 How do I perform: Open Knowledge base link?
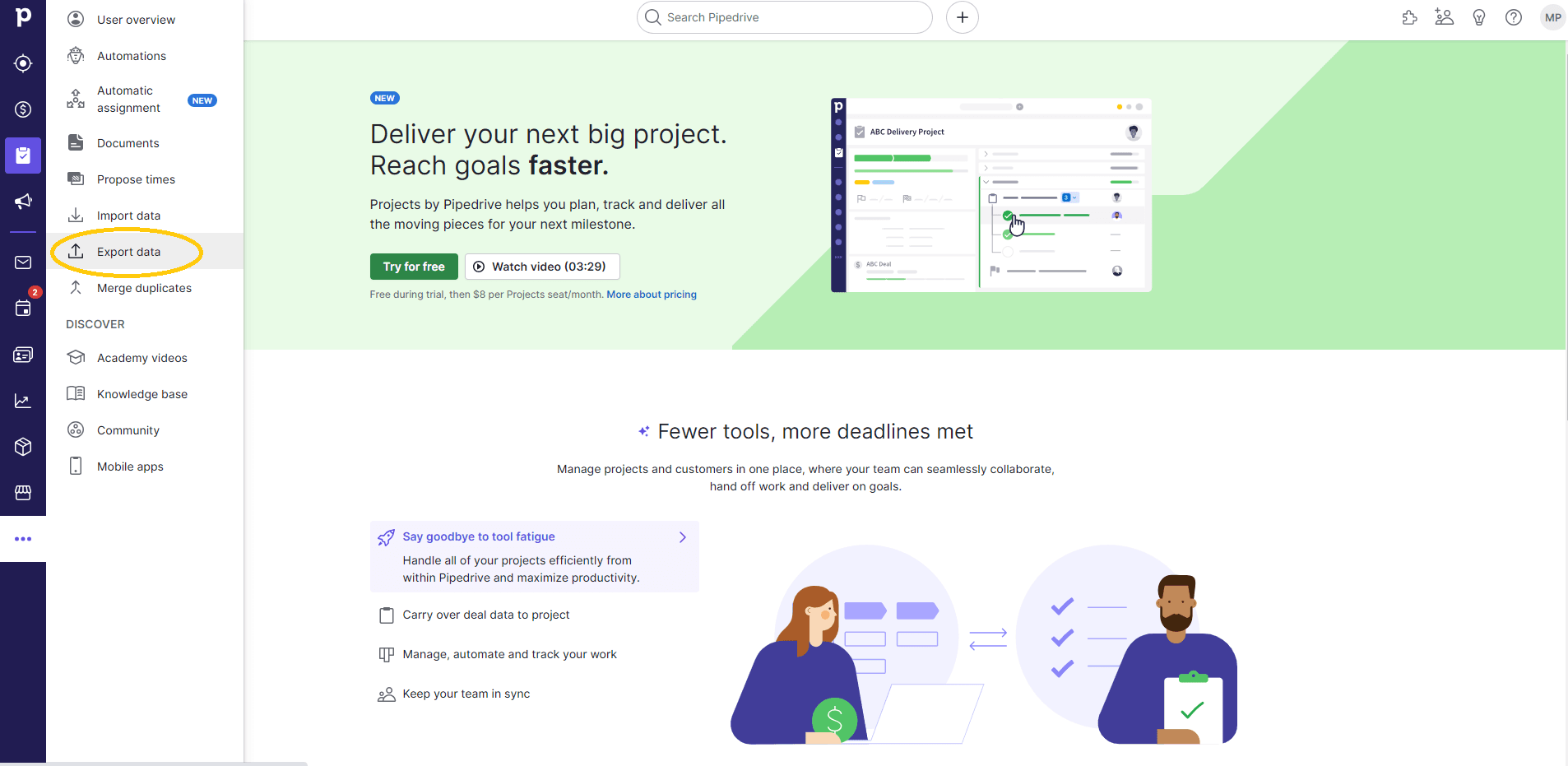pos(145,394)
